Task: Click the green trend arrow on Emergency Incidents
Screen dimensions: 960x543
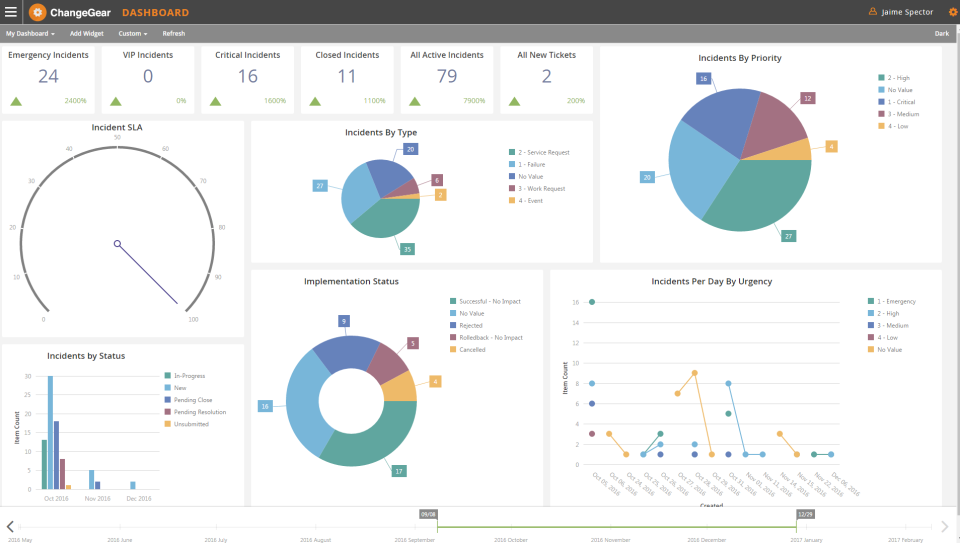Action: point(16,101)
